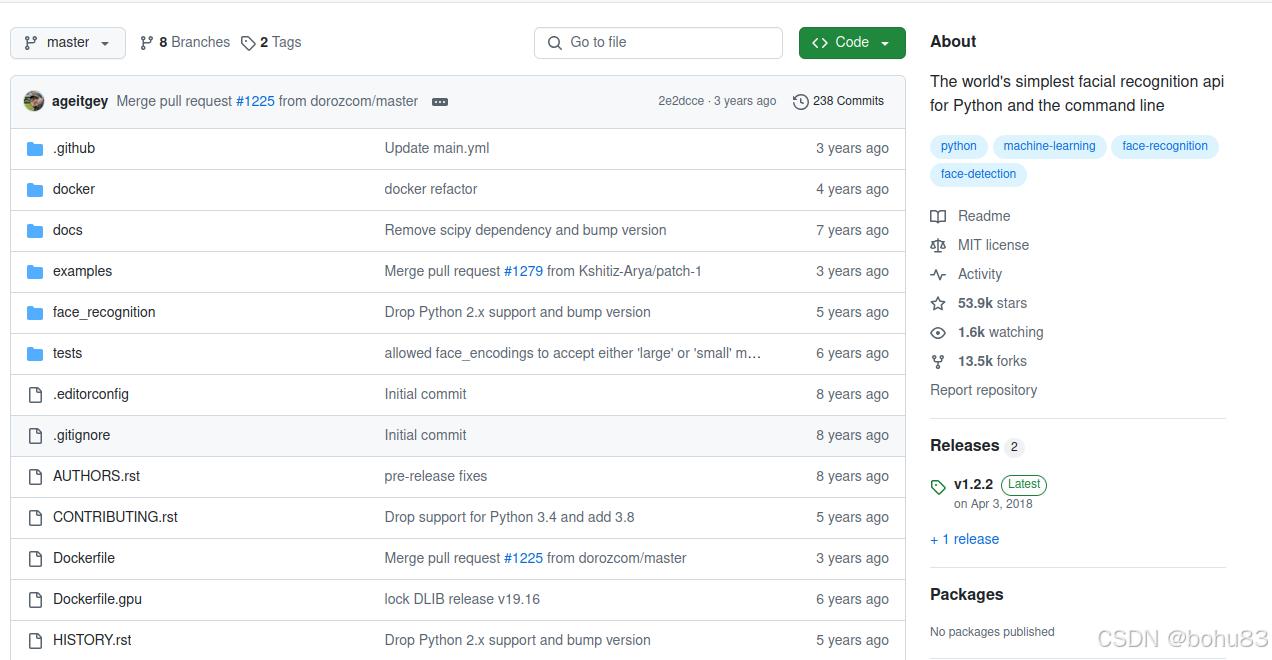Jump to Readme link

[984, 216]
